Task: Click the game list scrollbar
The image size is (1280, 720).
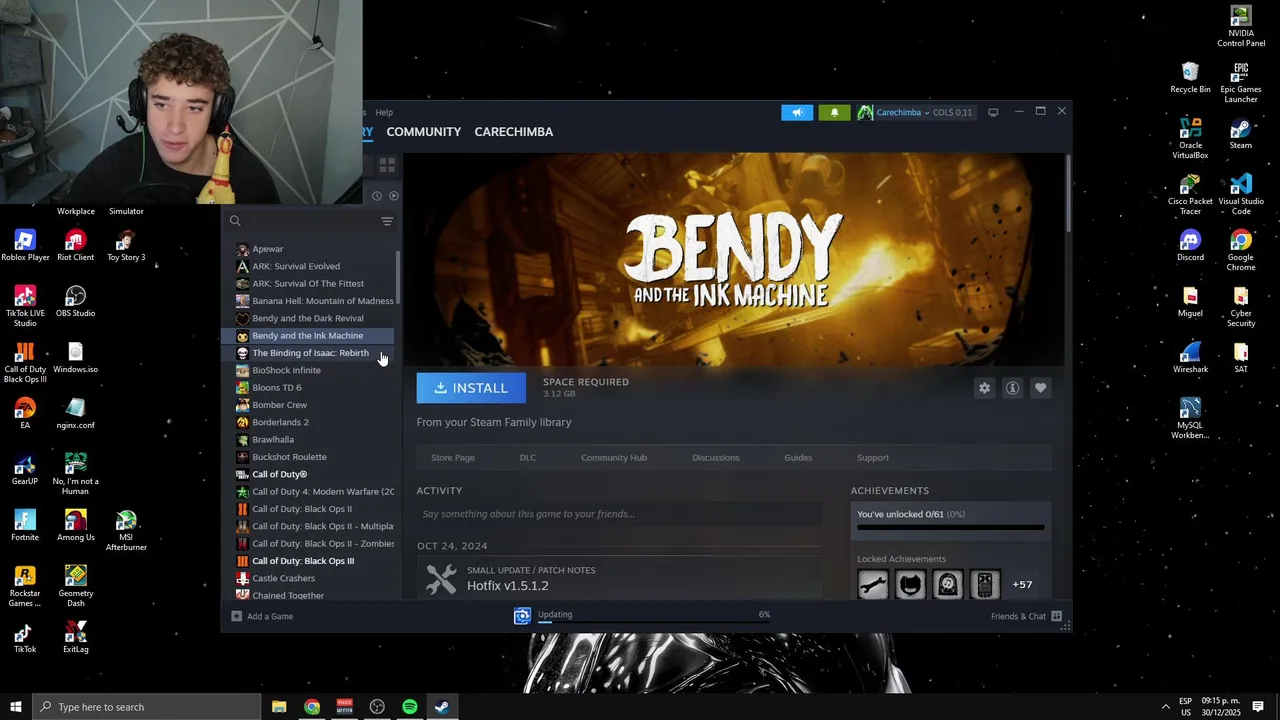Action: pyautogui.click(x=398, y=277)
